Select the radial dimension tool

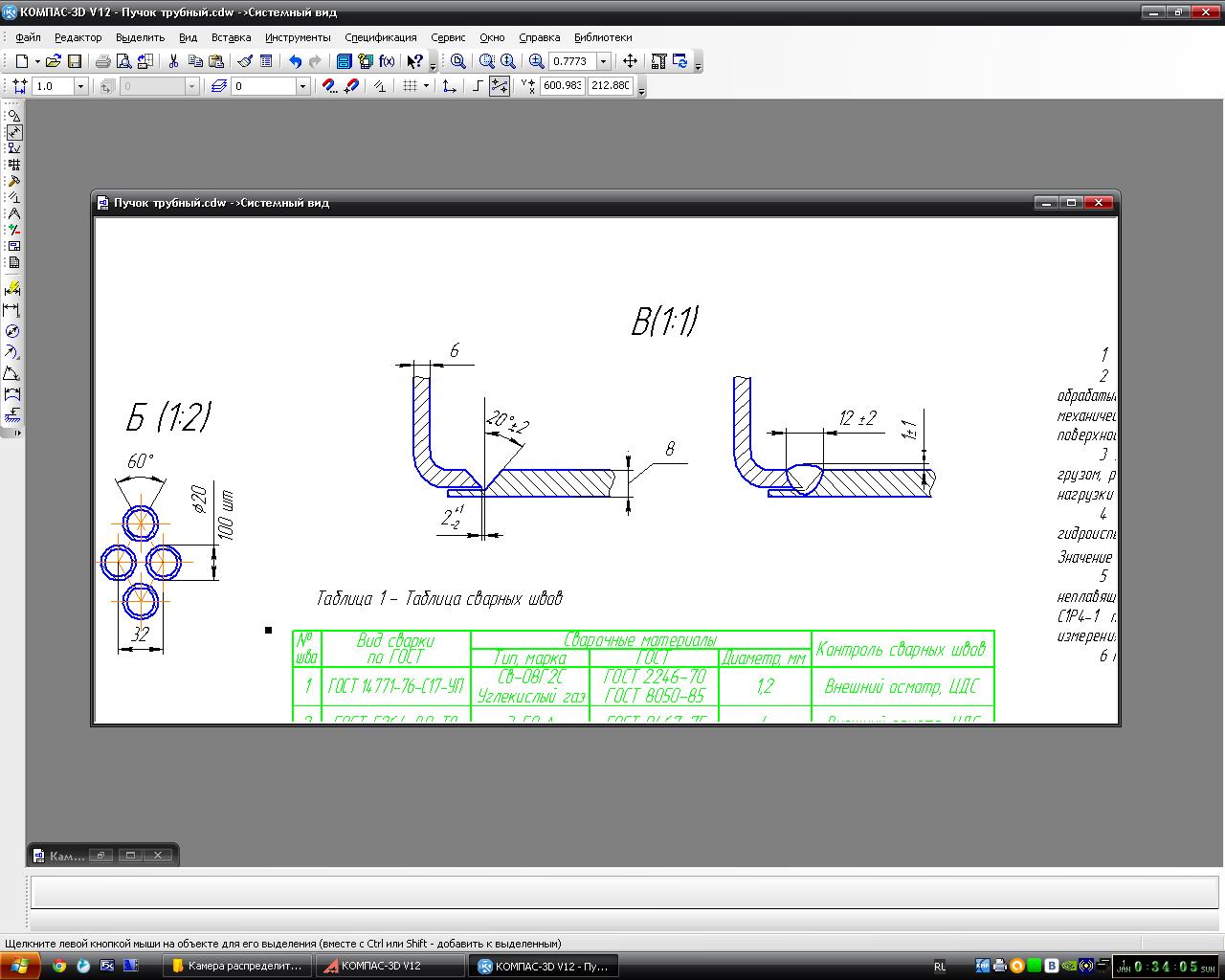point(12,351)
